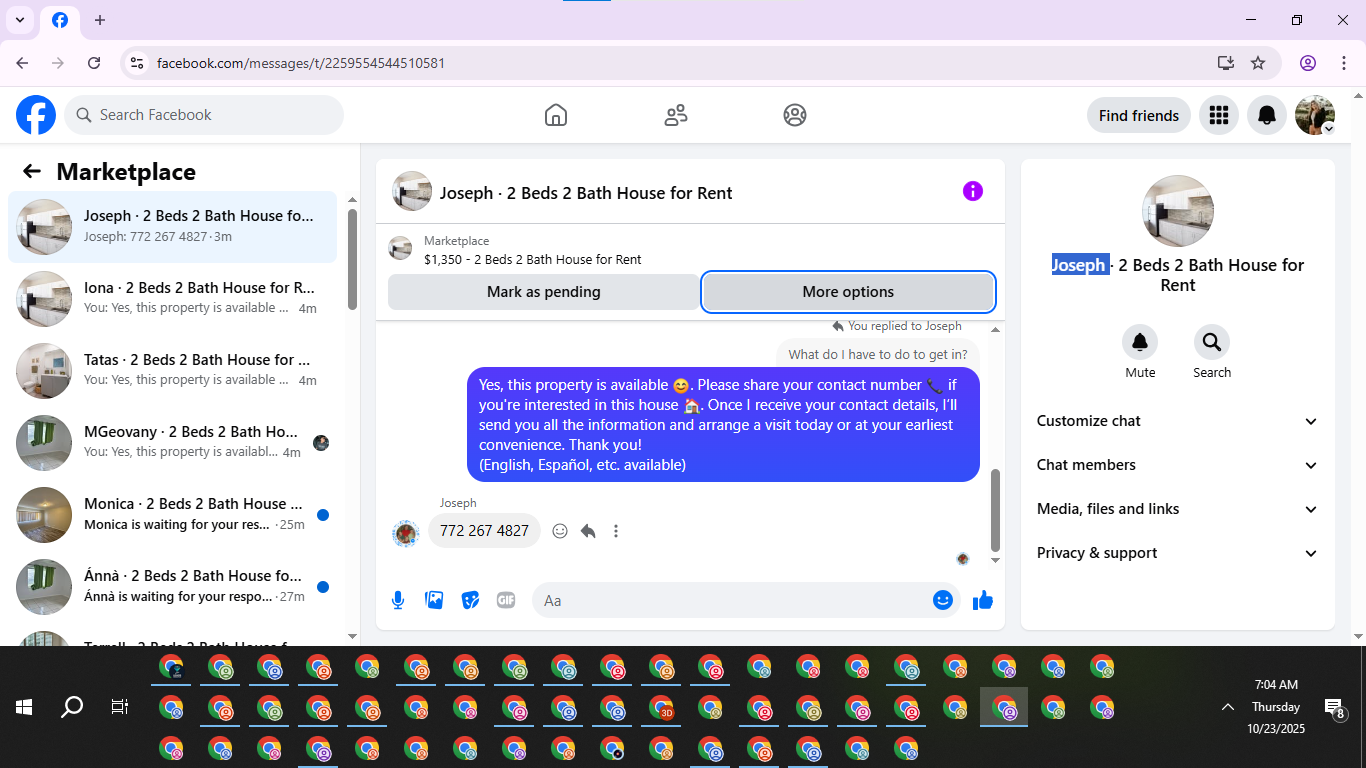Viewport: 1366px width, 768px height.
Task: Show hidden system tray icons
Action: click(1227, 707)
